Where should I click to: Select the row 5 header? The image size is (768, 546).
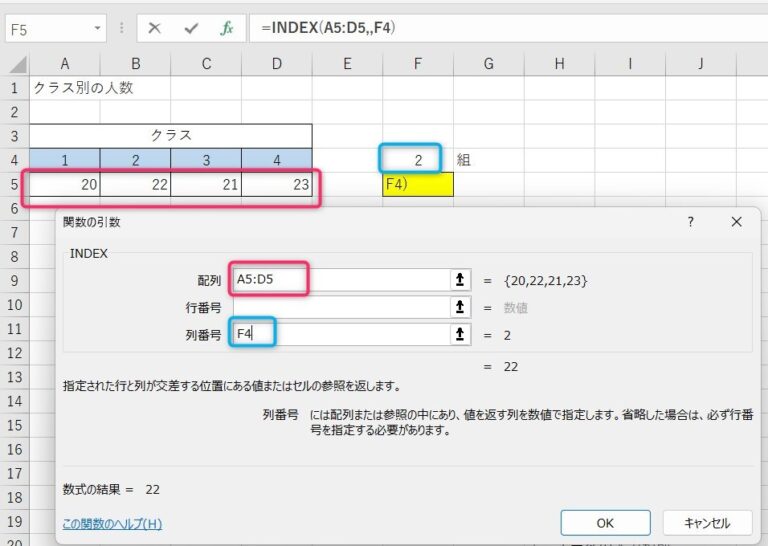click(15, 184)
